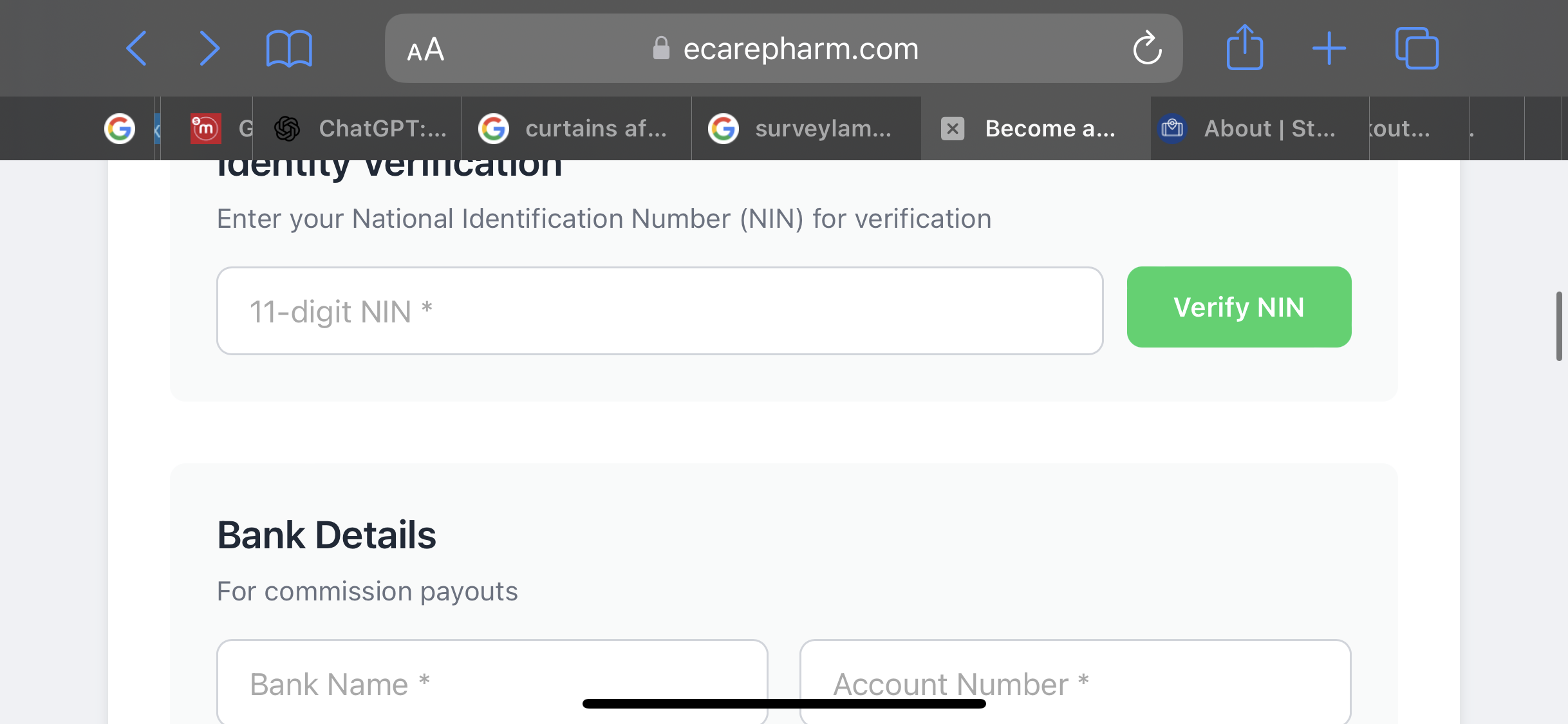Tap the Safari back arrow
The image size is (1568, 724).
tap(136, 48)
